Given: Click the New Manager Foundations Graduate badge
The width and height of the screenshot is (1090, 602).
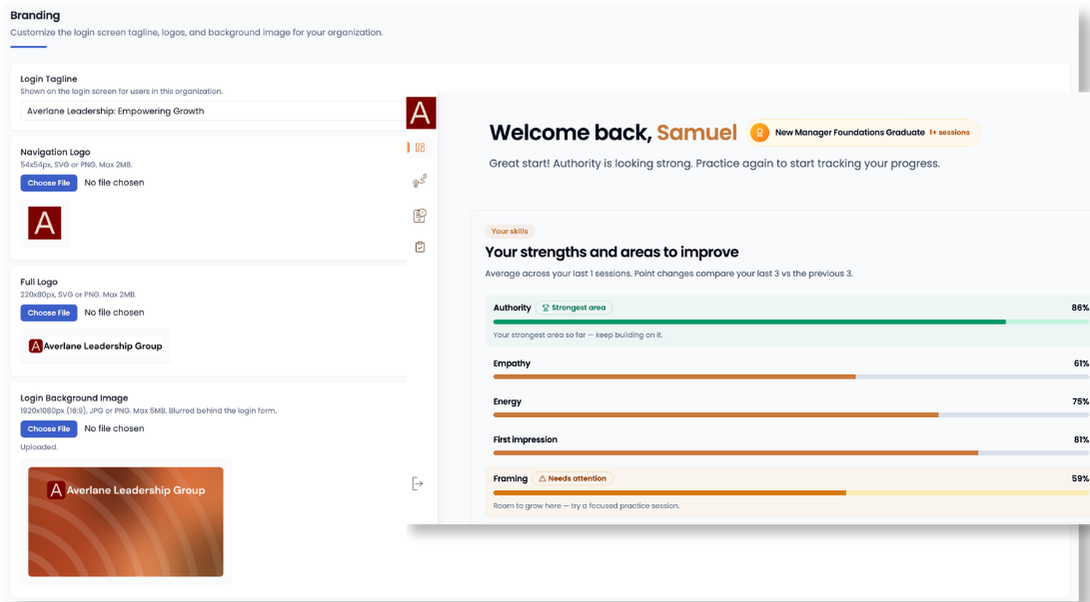Looking at the screenshot, I should [x=863, y=132].
